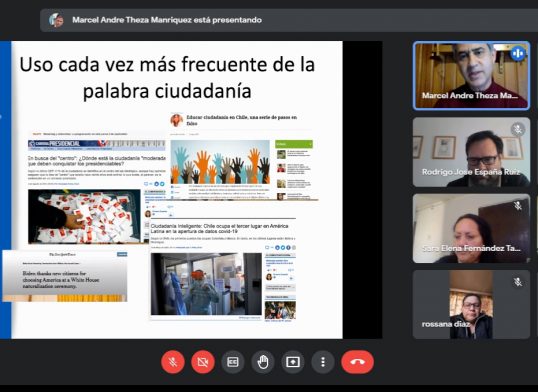538x392 pixels.
Task: Turn on camera with red video button
Action: click(203, 362)
